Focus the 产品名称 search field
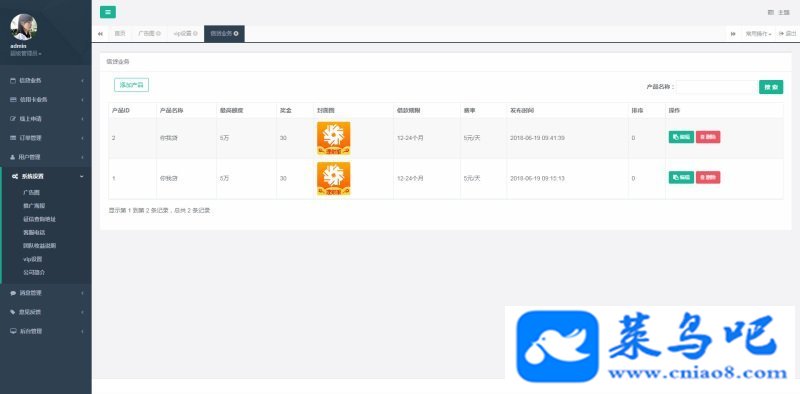This screenshot has height=394, width=800. coord(717,87)
